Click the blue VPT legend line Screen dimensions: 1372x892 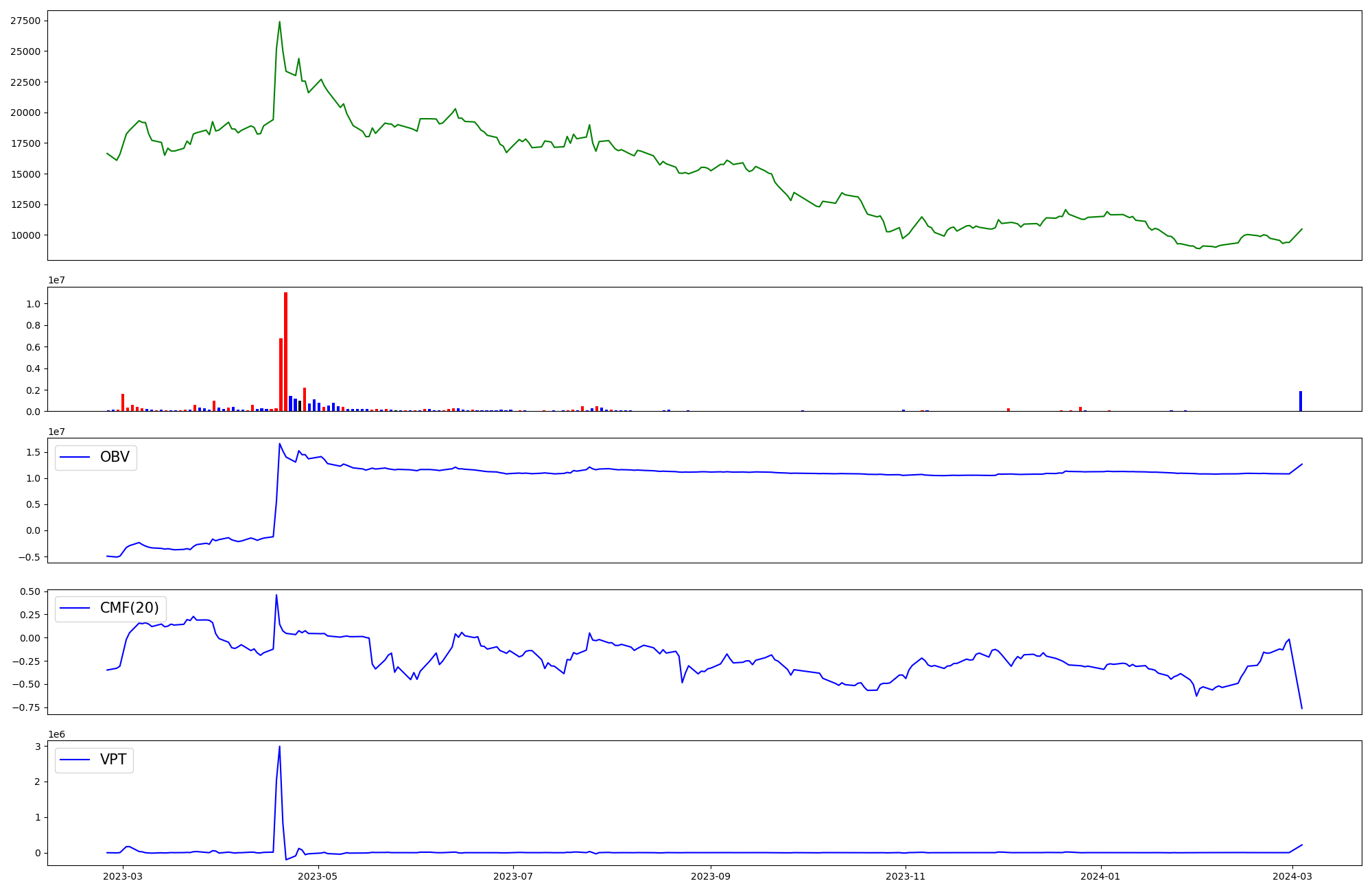pyautogui.click(x=75, y=760)
